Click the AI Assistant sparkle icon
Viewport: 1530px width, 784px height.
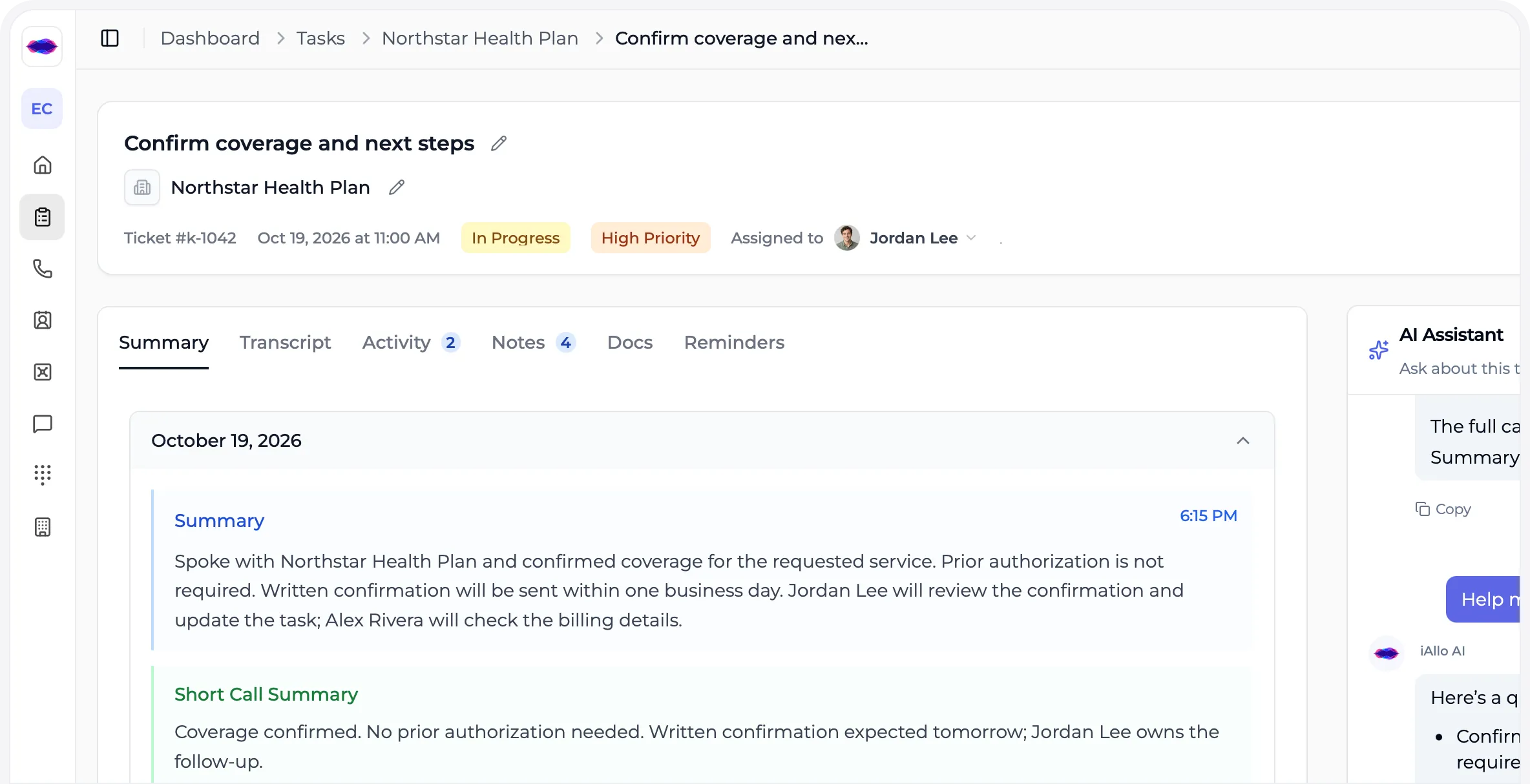pos(1378,350)
